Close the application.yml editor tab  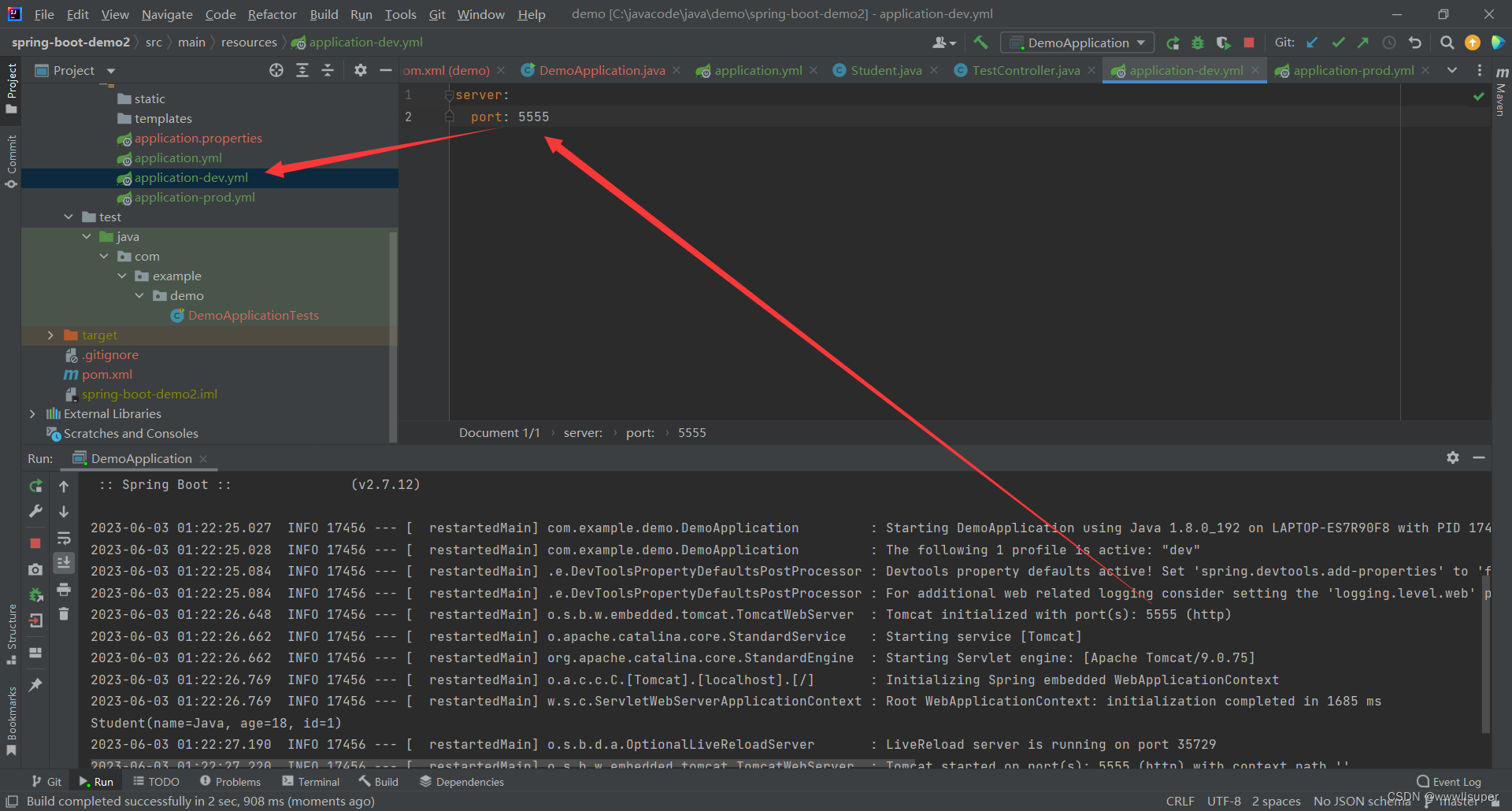(x=813, y=70)
